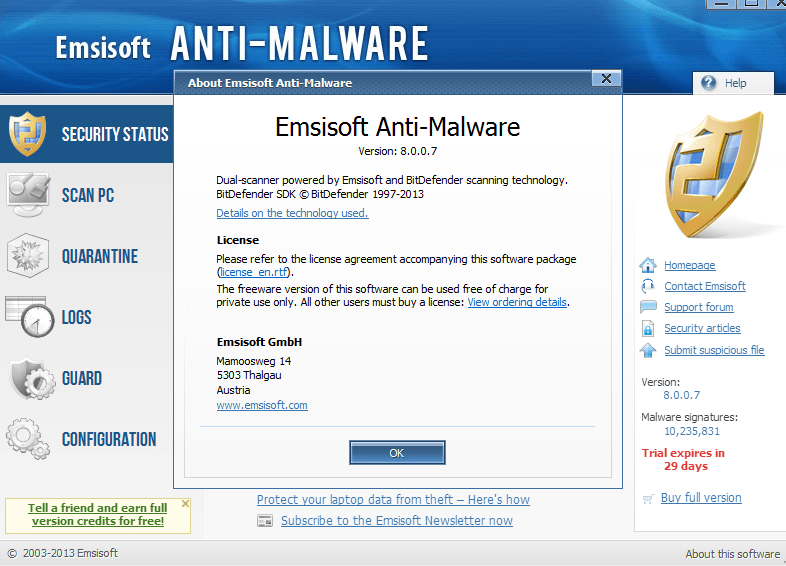Click the large golden Emsisoft shield logo
The height and width of the screenshot is (566, 786).
coord(714,174)
